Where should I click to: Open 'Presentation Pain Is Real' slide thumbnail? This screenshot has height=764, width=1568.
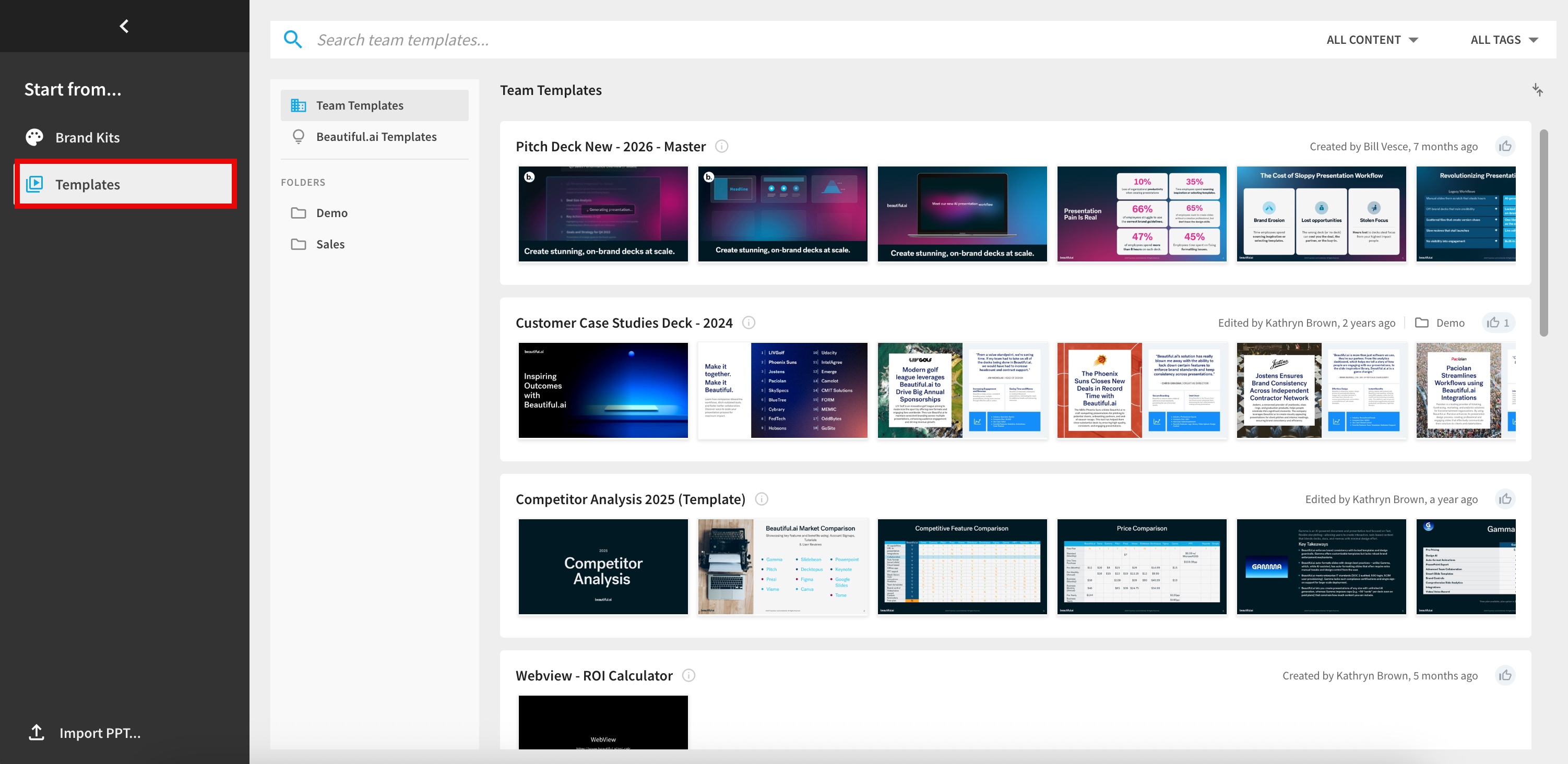coord(1142,213)
